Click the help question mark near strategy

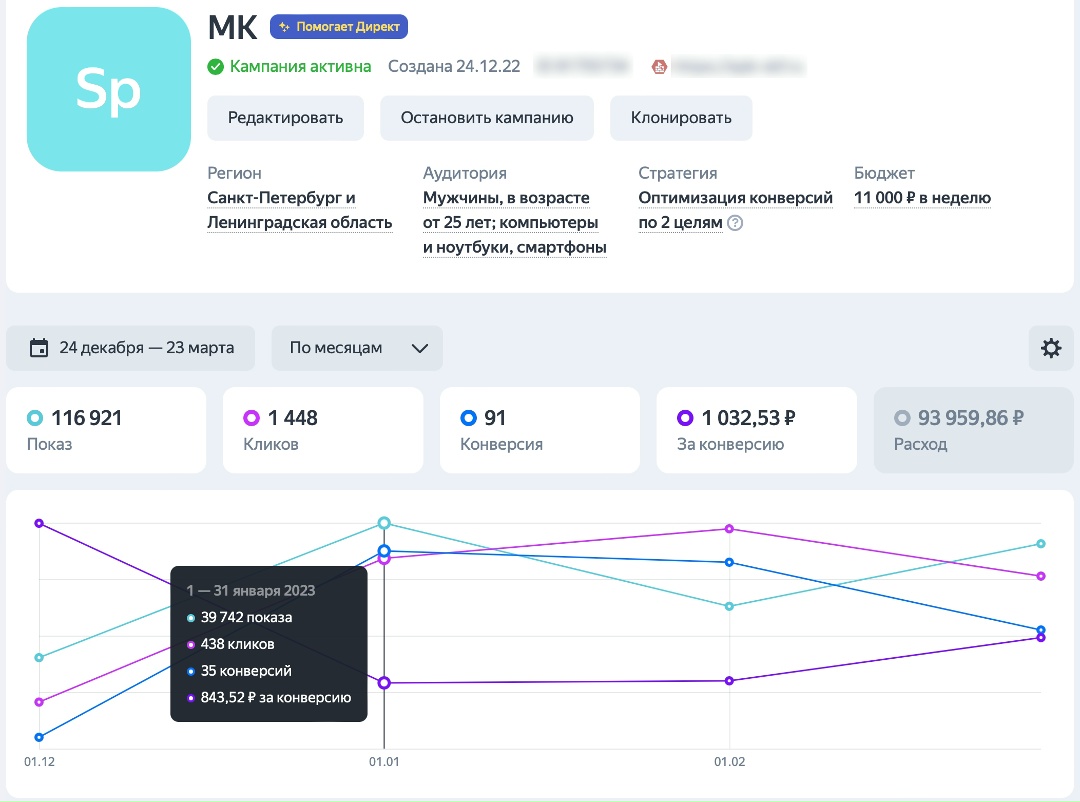coord(735,223)
